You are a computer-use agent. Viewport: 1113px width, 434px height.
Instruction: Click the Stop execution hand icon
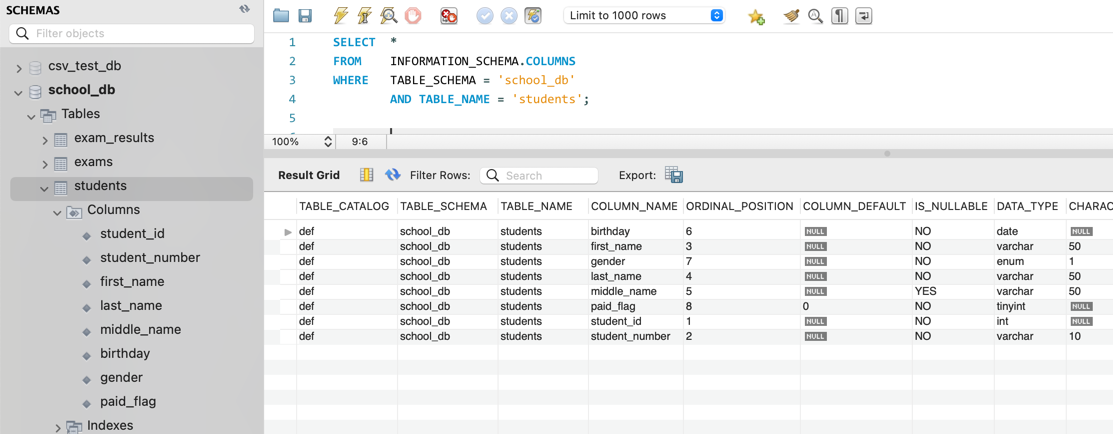point(413,16)
